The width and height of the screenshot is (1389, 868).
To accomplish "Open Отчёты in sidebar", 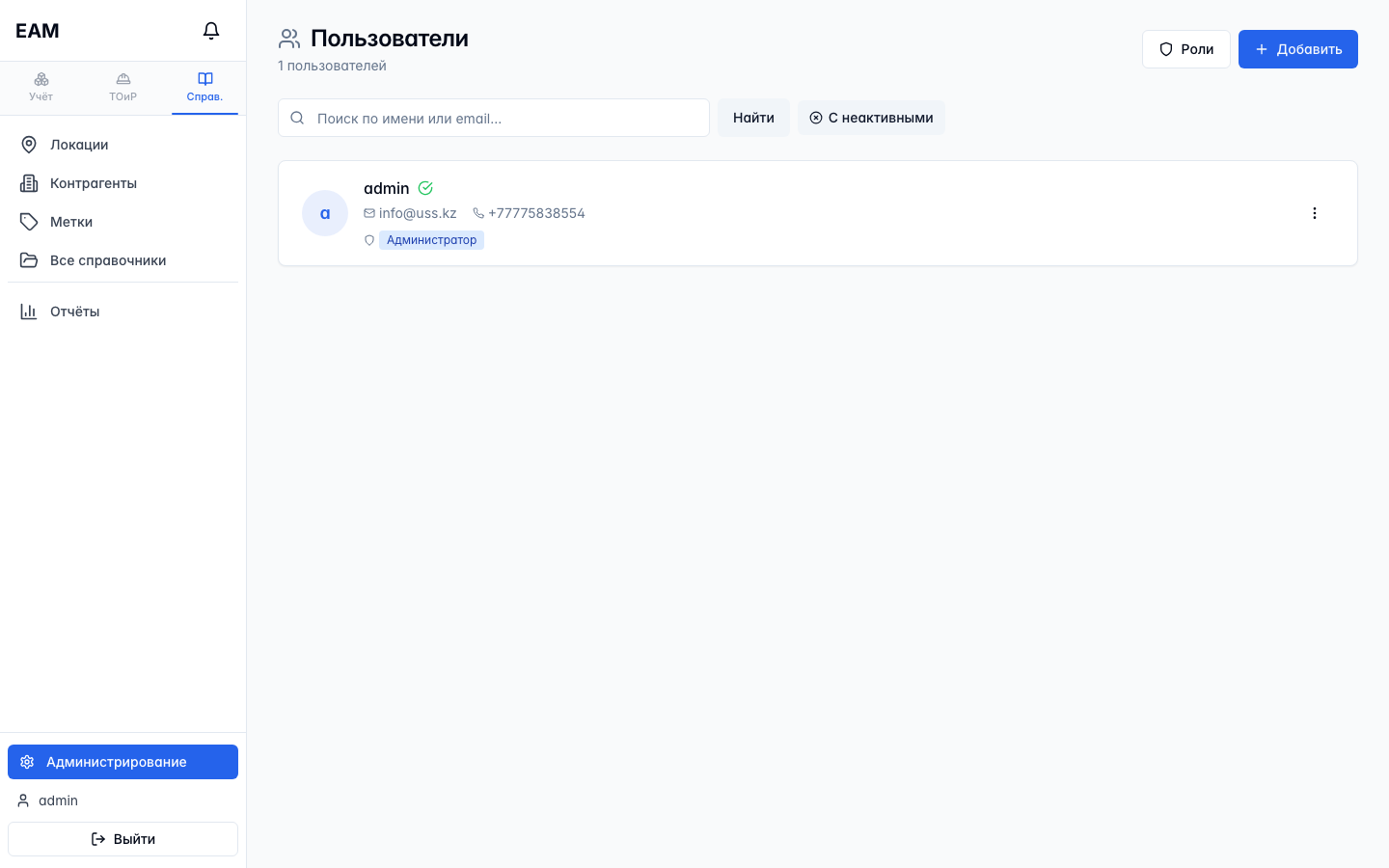I will pos(123,312).
